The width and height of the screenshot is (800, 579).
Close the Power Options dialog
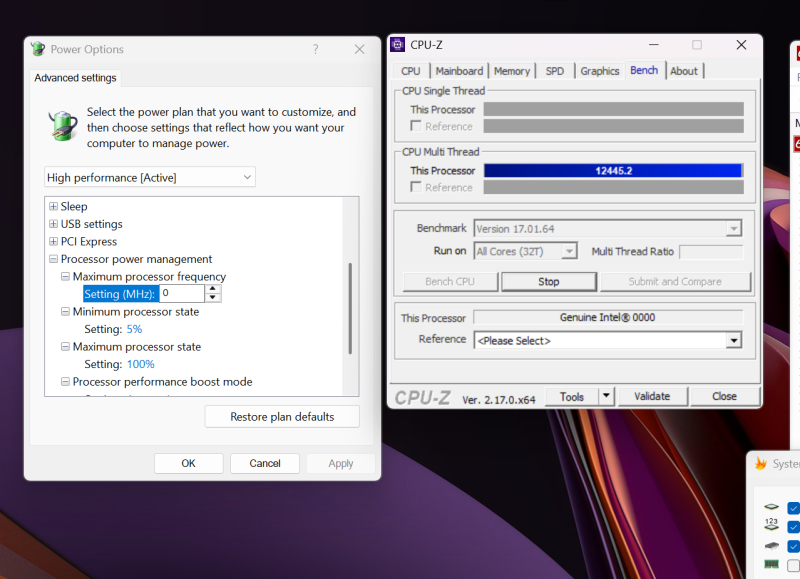(x=360, y=49)
